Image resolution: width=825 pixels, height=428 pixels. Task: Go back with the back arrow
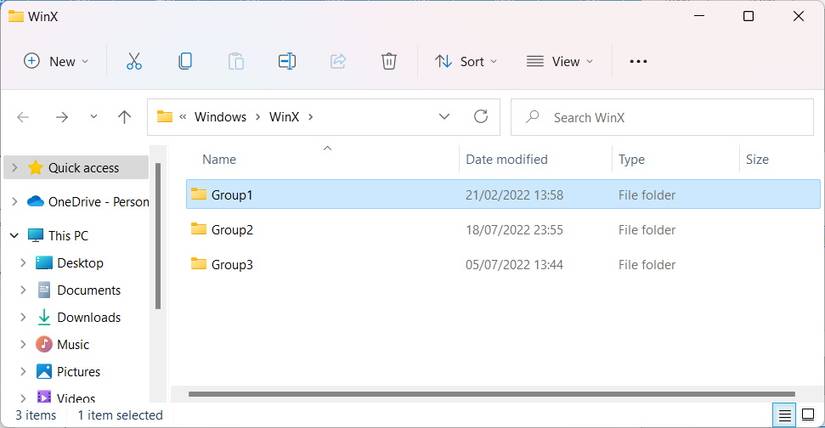(23, 117)
